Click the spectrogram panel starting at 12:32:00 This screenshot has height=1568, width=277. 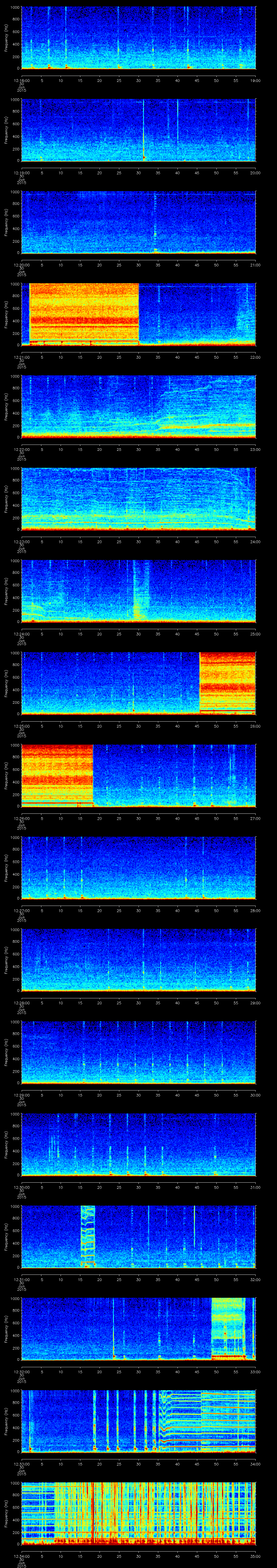click(x=138, y=1329)
